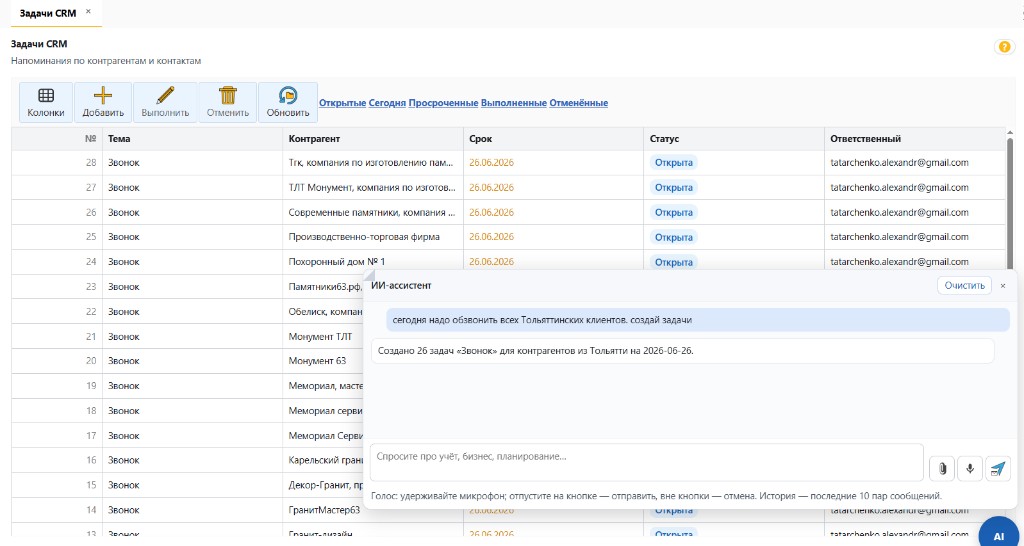1024x546 pixels.
Task: Select contractor ТЛТ Монумент in row 27
Action: tap(372, 187)
